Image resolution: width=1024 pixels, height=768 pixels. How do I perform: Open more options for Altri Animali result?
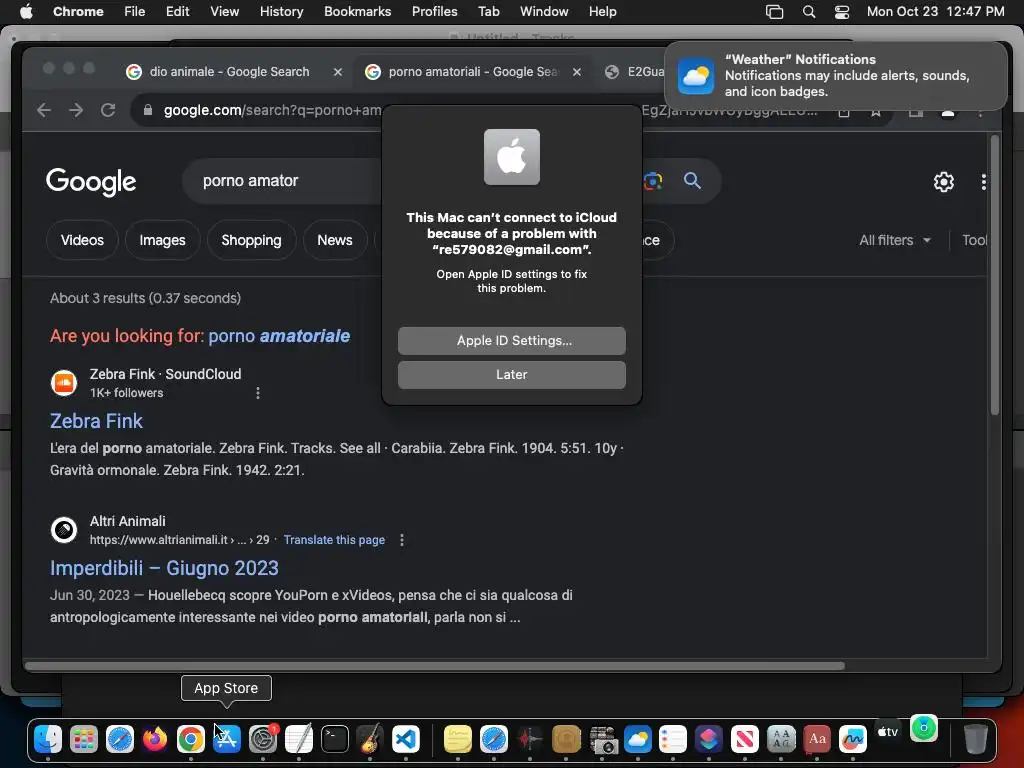tap(402, 540)
